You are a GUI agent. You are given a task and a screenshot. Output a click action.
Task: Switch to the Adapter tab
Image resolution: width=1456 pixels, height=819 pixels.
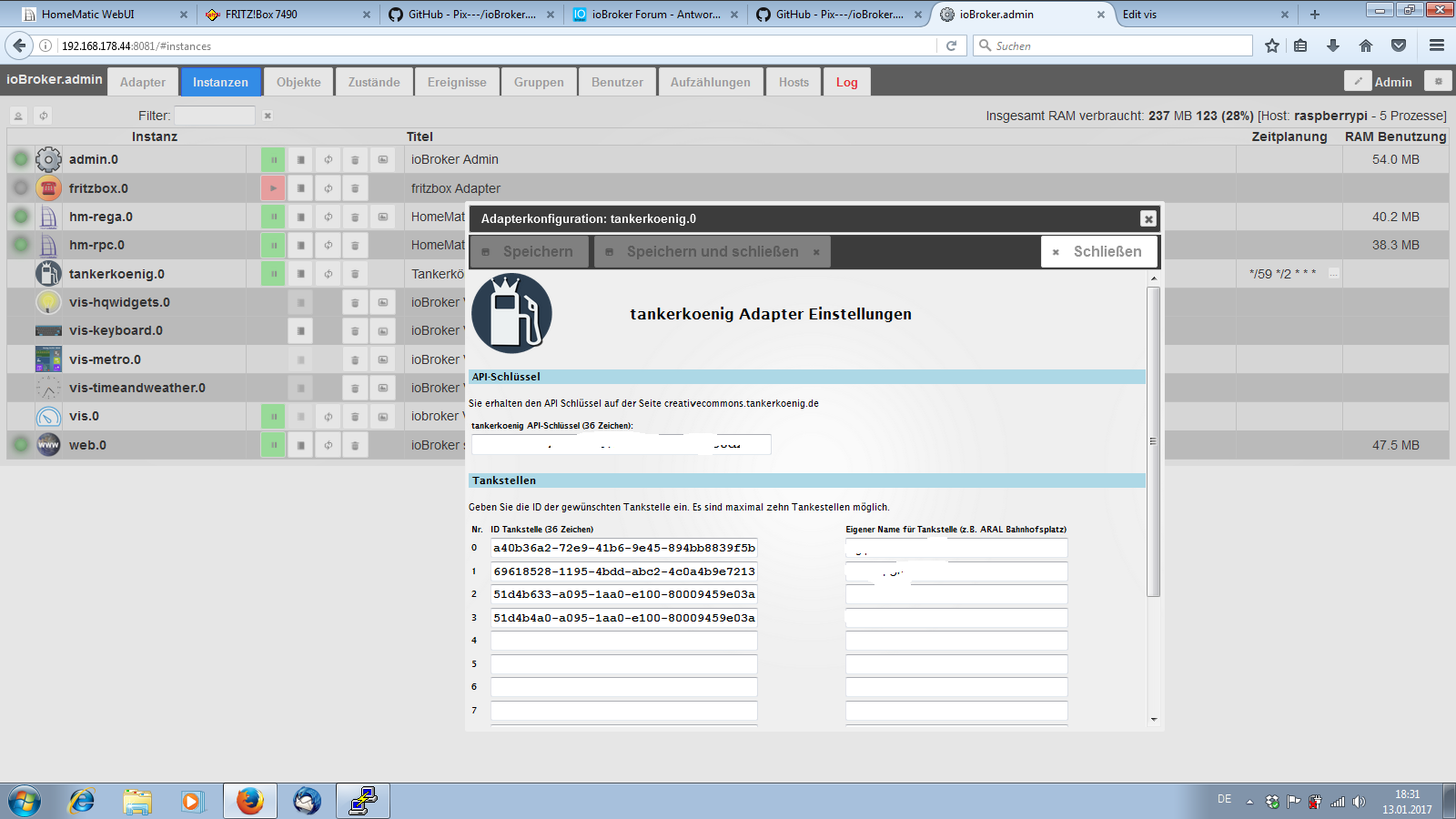tap(143, 82)
